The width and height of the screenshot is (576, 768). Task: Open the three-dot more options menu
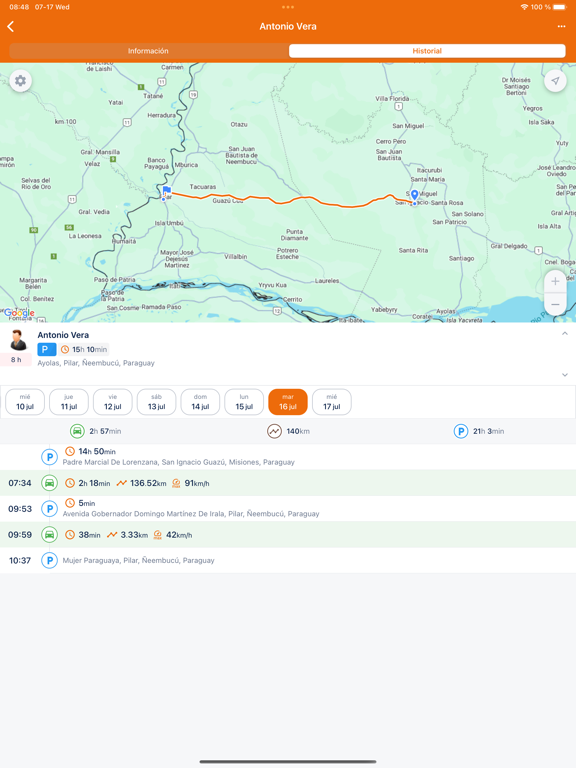pos(561,26)
